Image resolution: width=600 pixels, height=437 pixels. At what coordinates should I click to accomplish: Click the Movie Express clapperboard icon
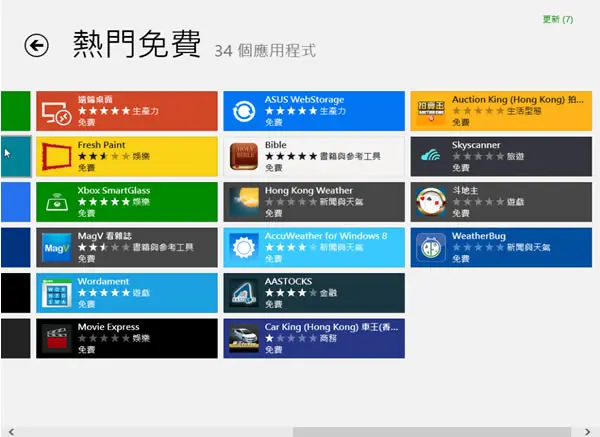click(x=57, y=338)
